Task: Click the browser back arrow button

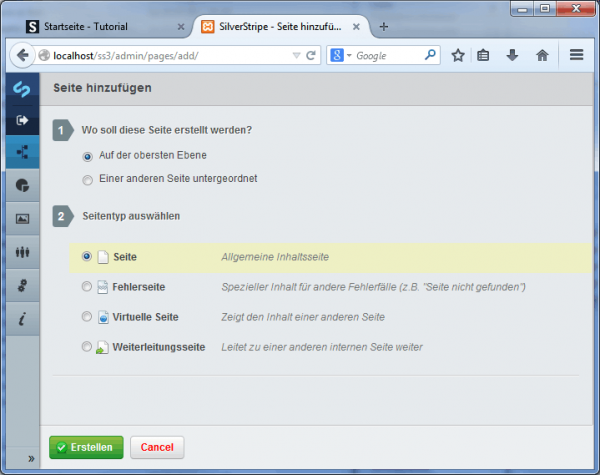Action: (23, 55)
